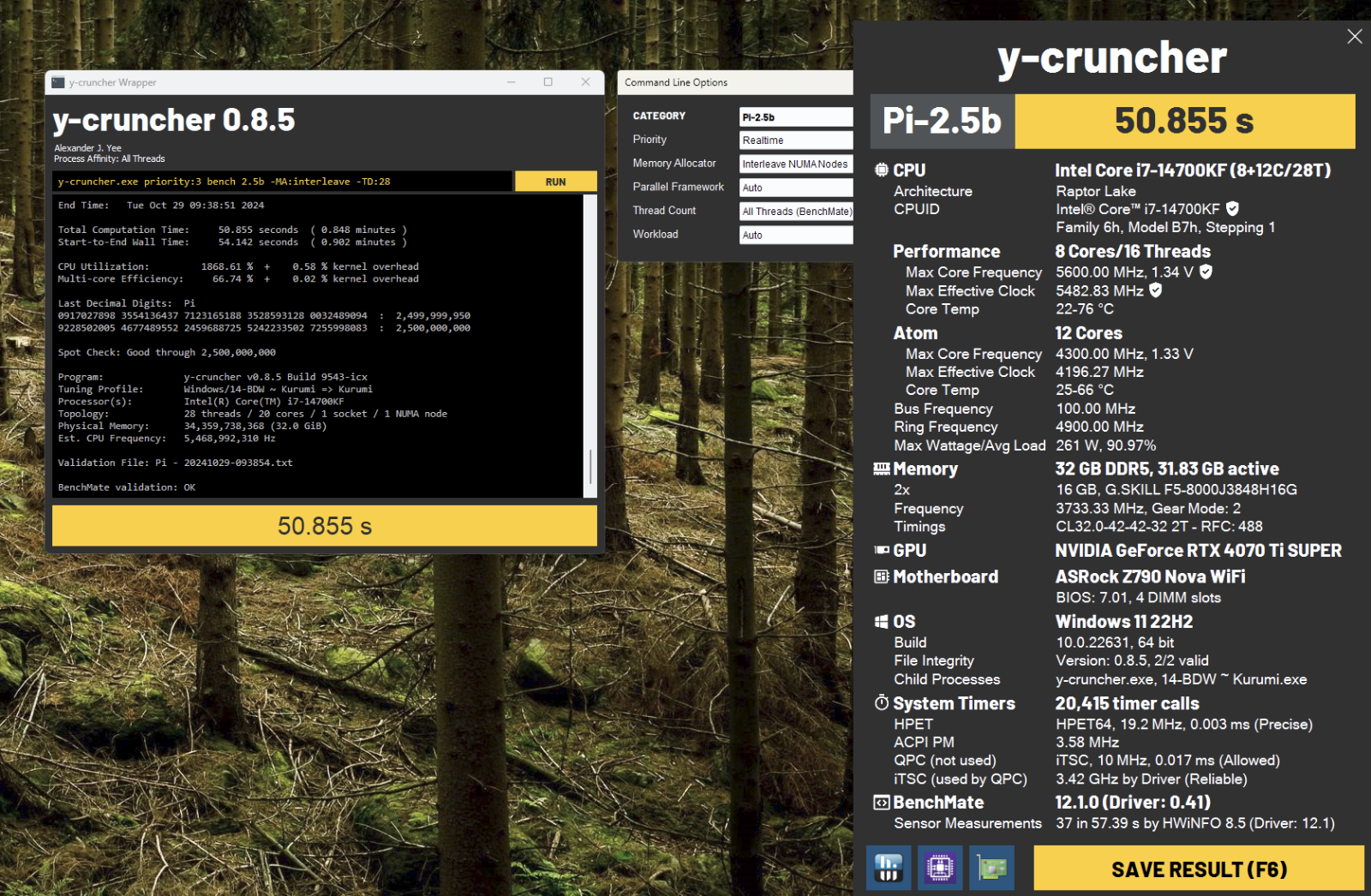Click the Total Computation Time line
The width and height of the screenshot is (1371, 896).
tap(232, 230)
